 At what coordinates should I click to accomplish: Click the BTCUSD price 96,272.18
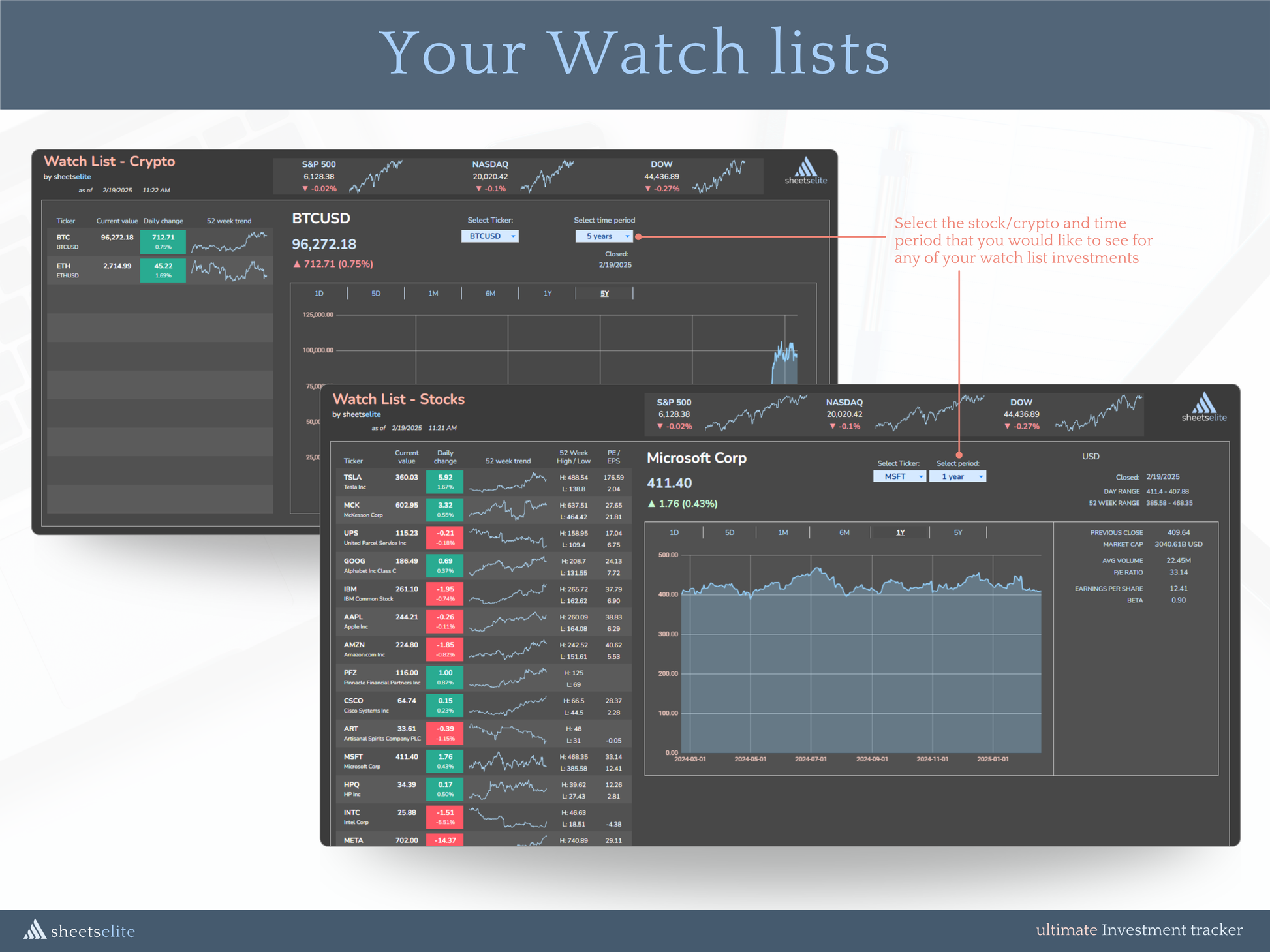pyautogui.click(x=324, y=245)
